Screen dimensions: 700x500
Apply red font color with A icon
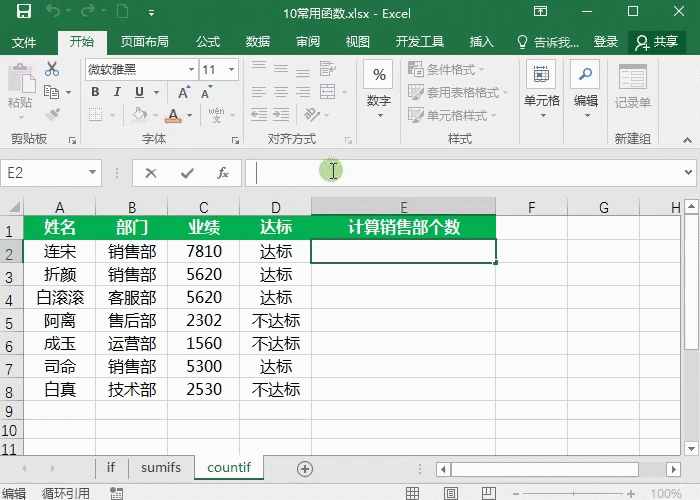pos(173,115)
